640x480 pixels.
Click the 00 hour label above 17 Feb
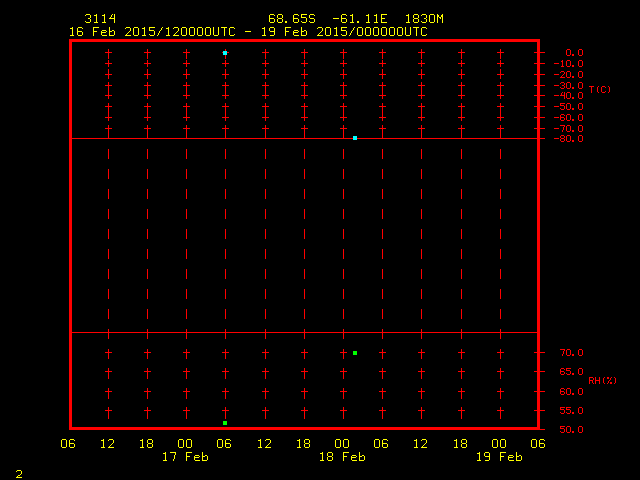185,444
